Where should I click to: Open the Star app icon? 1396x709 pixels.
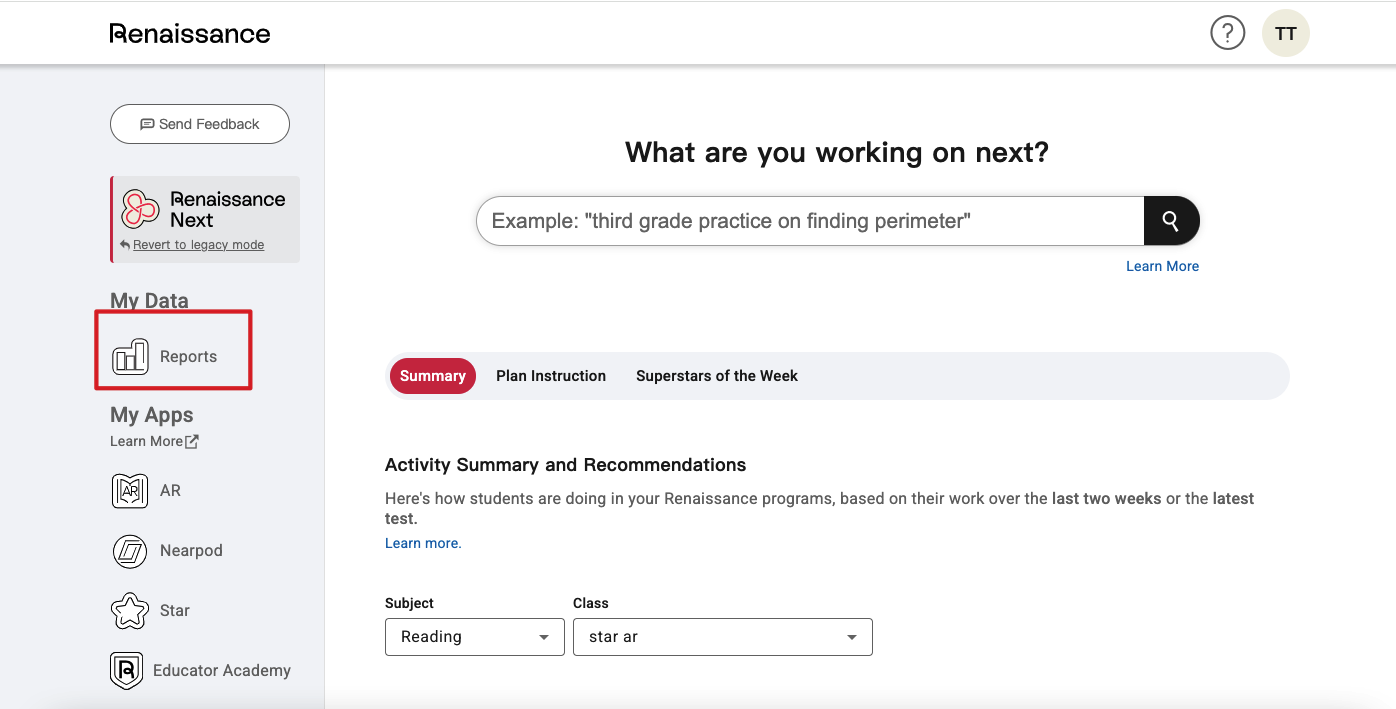pyautogui.click(x=130, y=611)
